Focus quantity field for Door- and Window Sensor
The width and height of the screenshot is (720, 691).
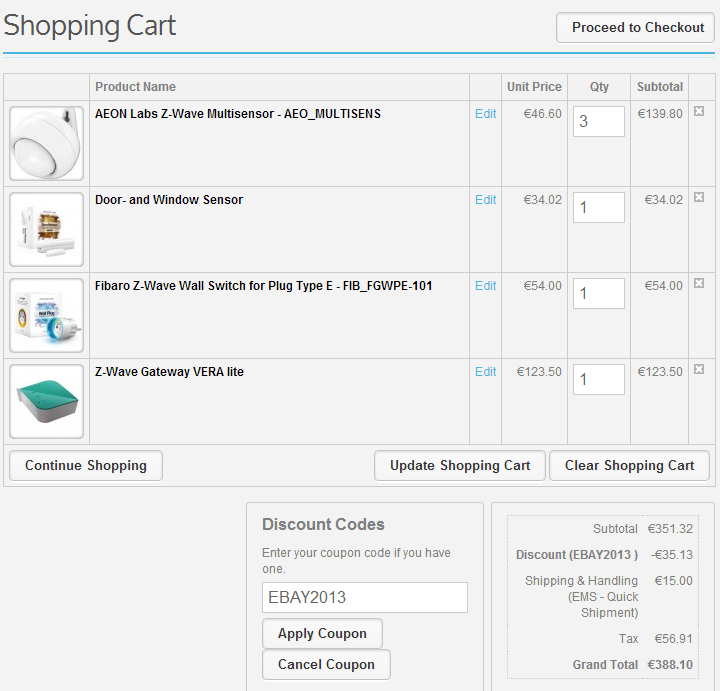(x=599, y=207)
